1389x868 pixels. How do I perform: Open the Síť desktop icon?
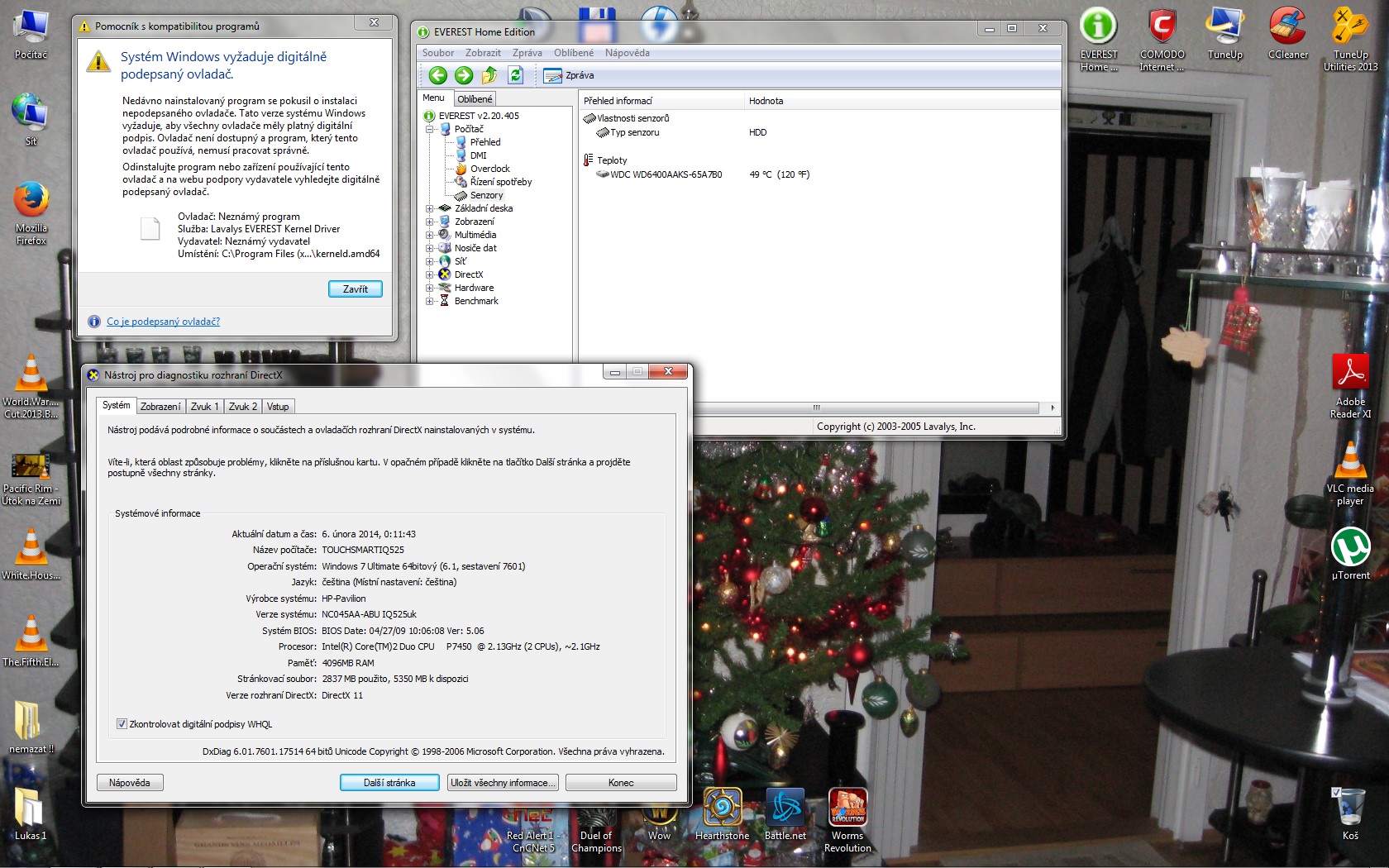[31, 120]
